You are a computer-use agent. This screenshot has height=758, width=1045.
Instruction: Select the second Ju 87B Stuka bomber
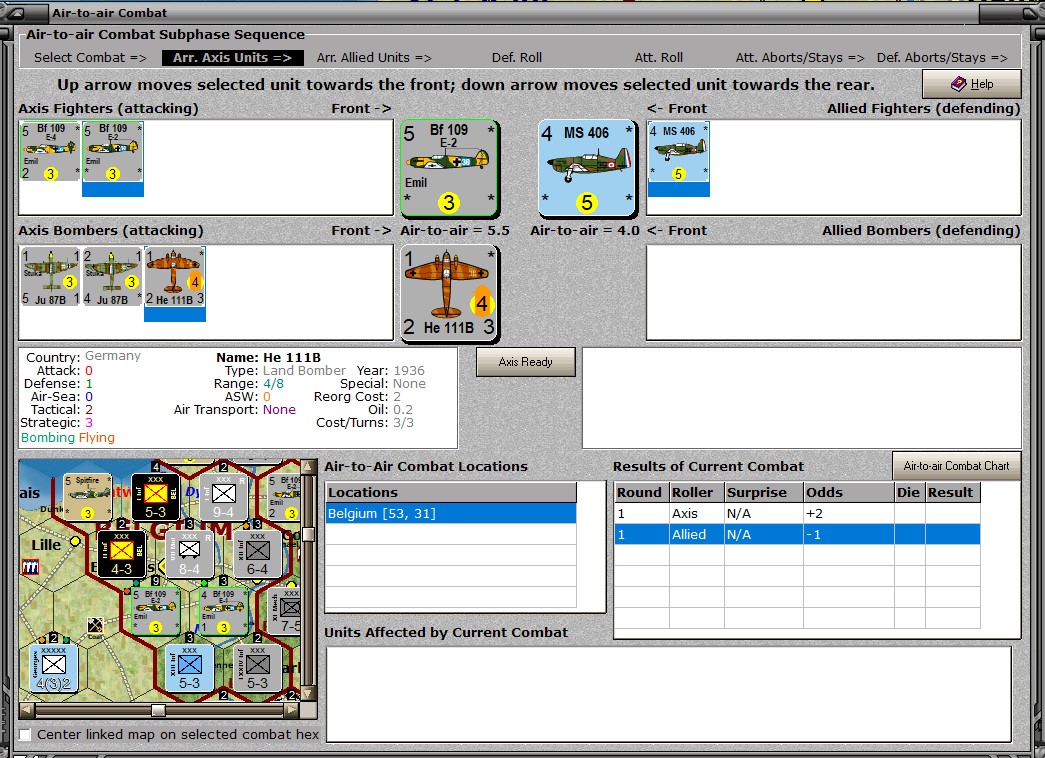(x=113, y=277)
